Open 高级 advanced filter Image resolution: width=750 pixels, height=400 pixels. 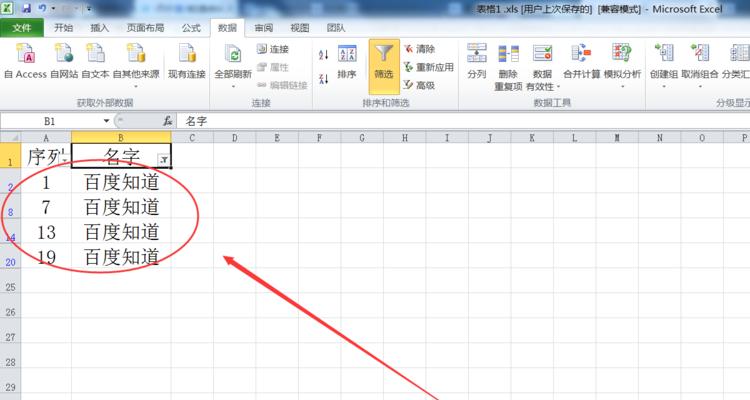pos(419,85)
